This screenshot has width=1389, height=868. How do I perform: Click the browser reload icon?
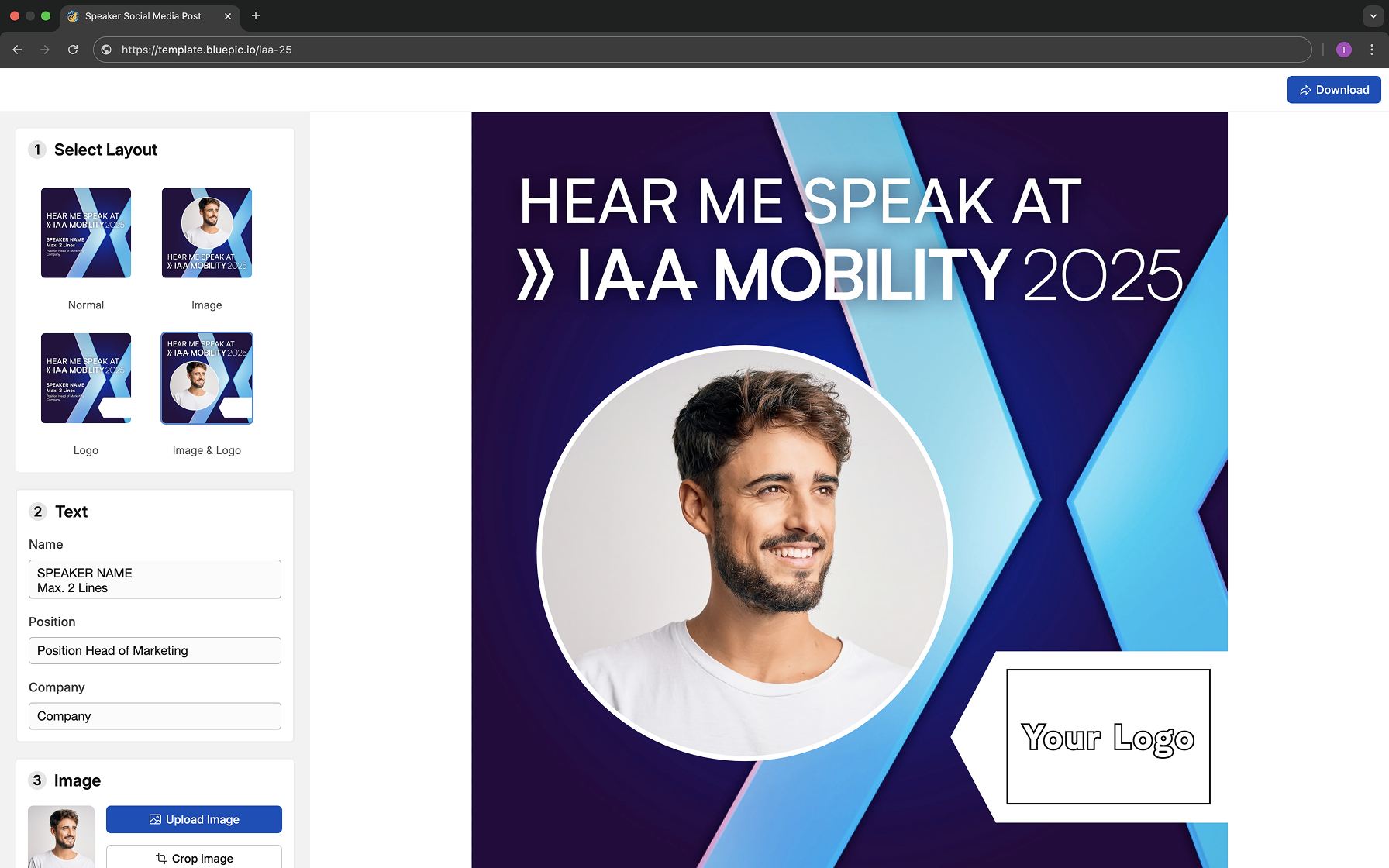[72, 49]
